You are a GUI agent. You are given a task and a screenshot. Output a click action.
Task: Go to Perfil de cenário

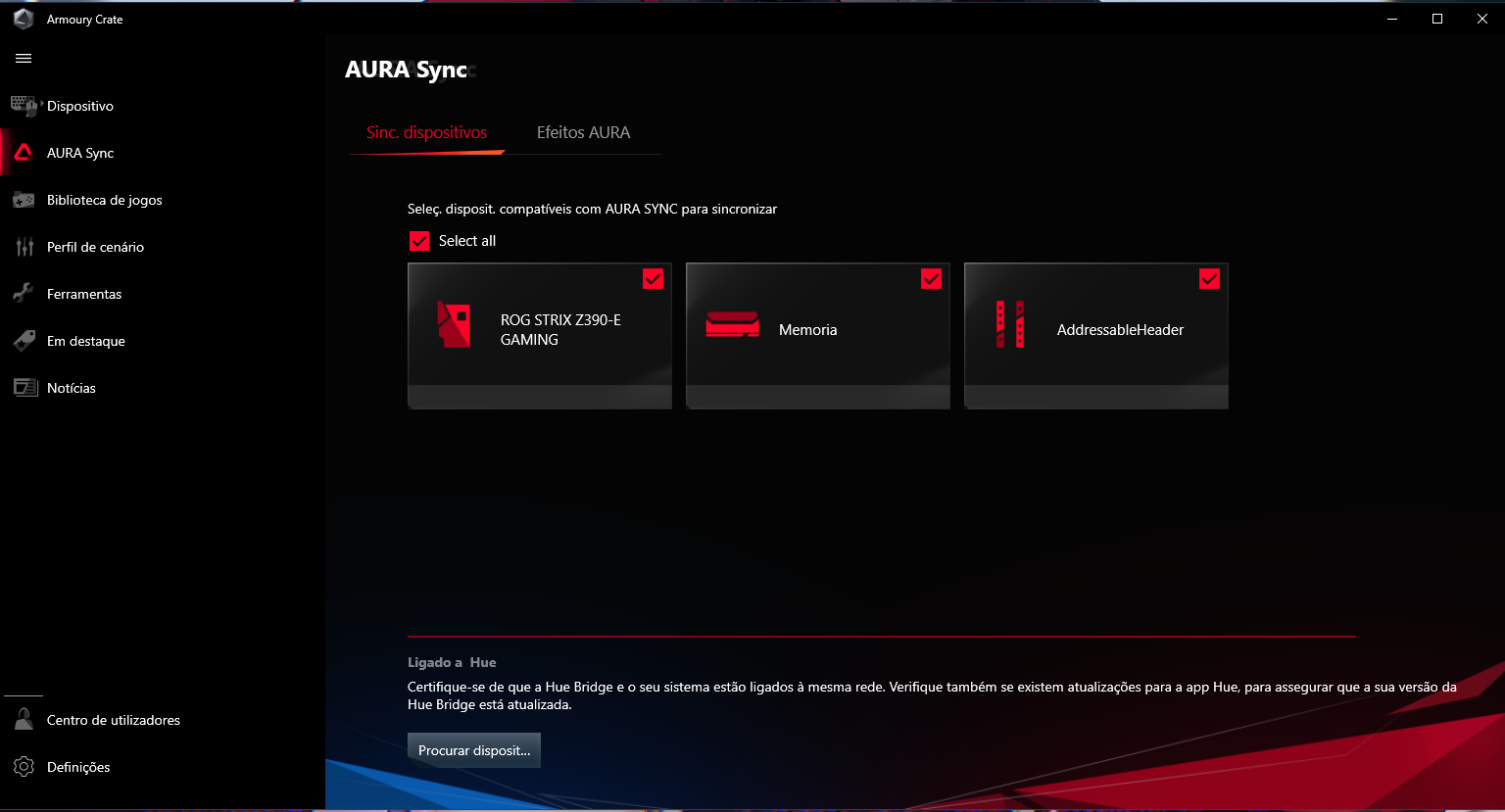point(95,247)
